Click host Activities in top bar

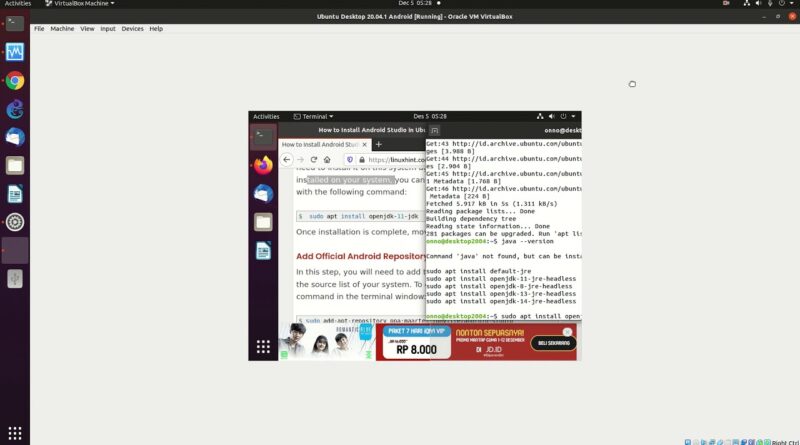pyautogui.click(x=18, y=3)
